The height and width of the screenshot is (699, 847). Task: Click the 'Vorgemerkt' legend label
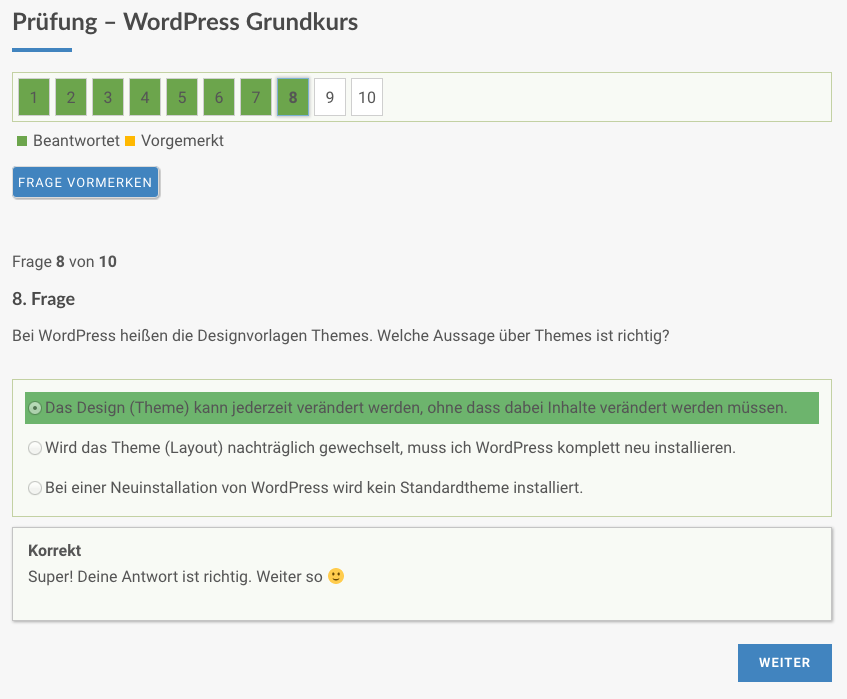(x=182, y=141)
